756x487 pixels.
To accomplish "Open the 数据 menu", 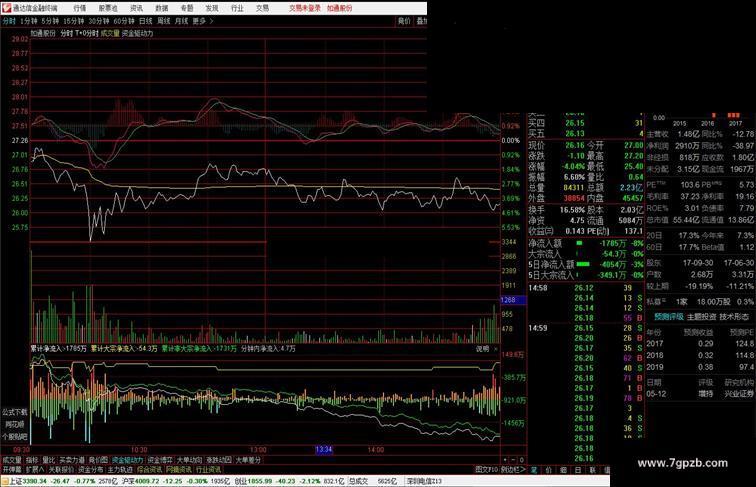I will click(162, 8).
